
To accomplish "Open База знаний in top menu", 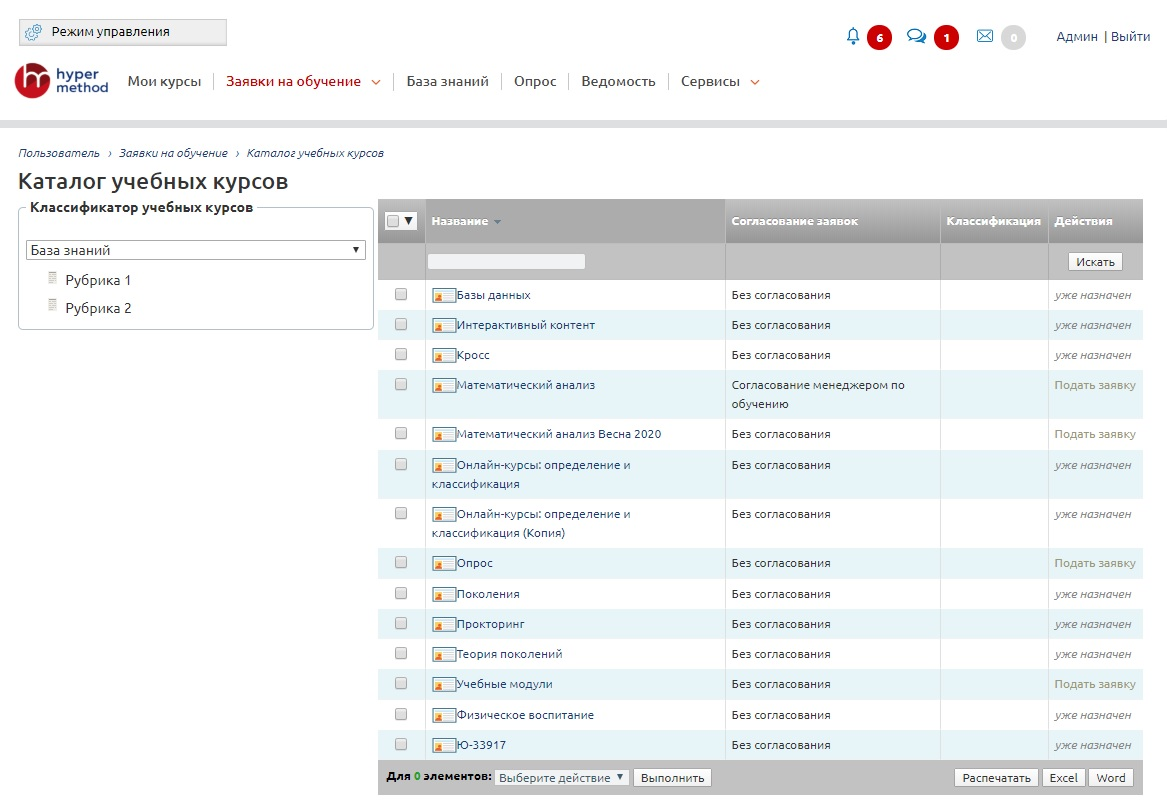I will point(447,81).
